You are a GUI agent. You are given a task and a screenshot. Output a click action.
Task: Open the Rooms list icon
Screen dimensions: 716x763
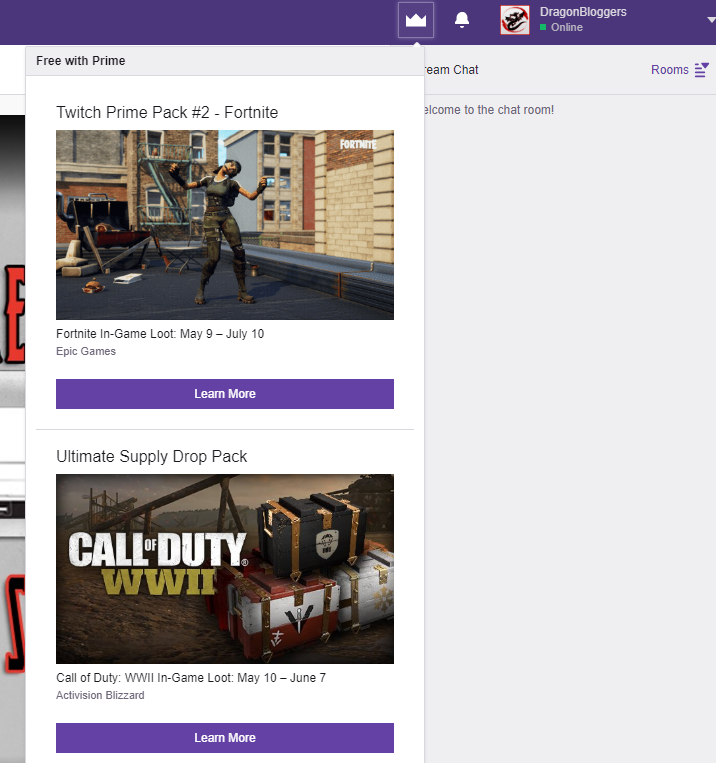[701, 70]
